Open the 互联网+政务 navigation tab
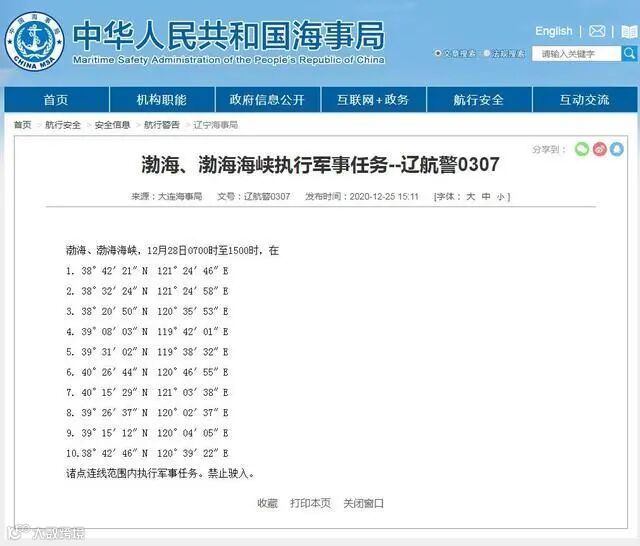The width and height of the screenshot is (640, 546). click(x=373, y=99)
